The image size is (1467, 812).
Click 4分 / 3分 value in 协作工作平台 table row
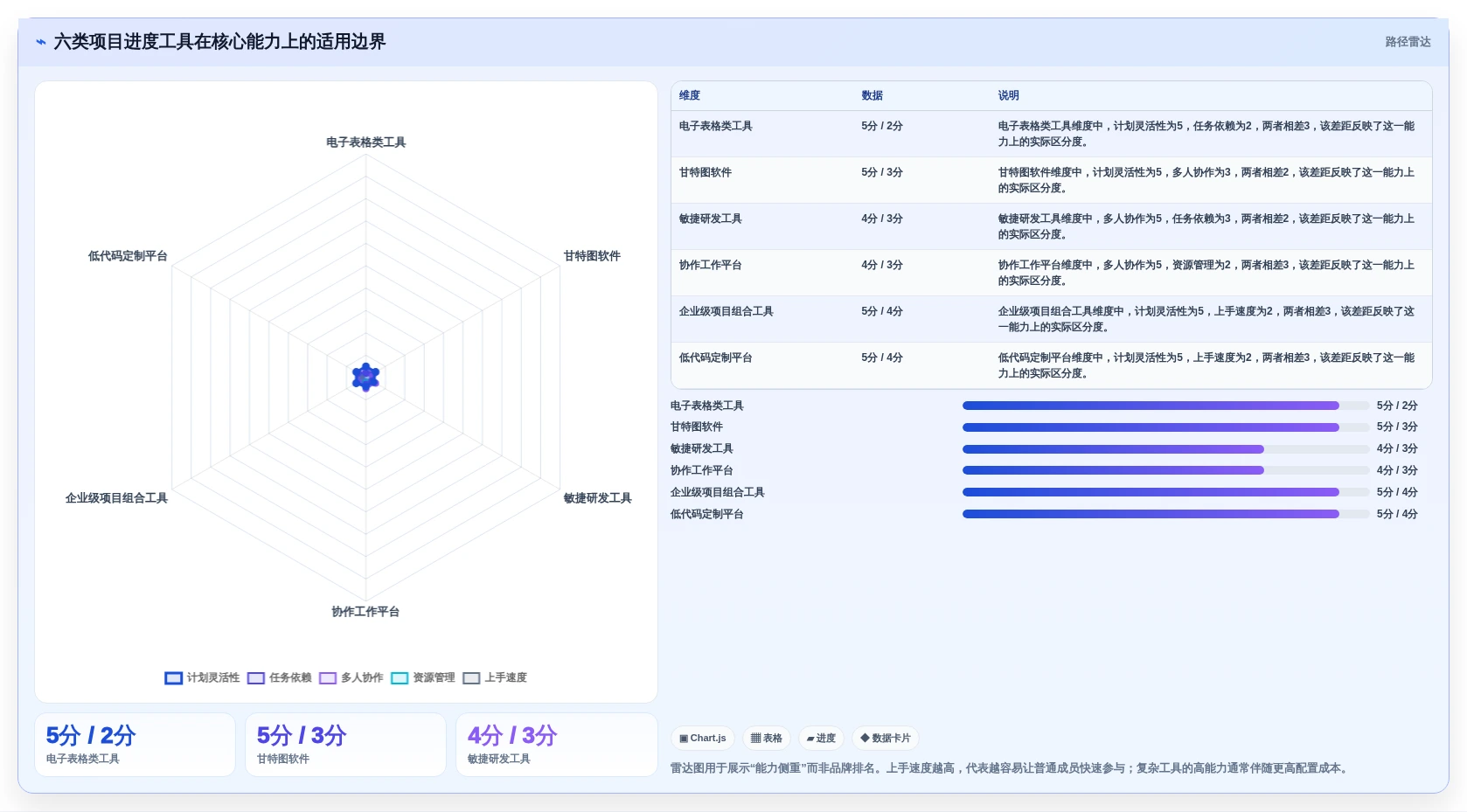881,265
